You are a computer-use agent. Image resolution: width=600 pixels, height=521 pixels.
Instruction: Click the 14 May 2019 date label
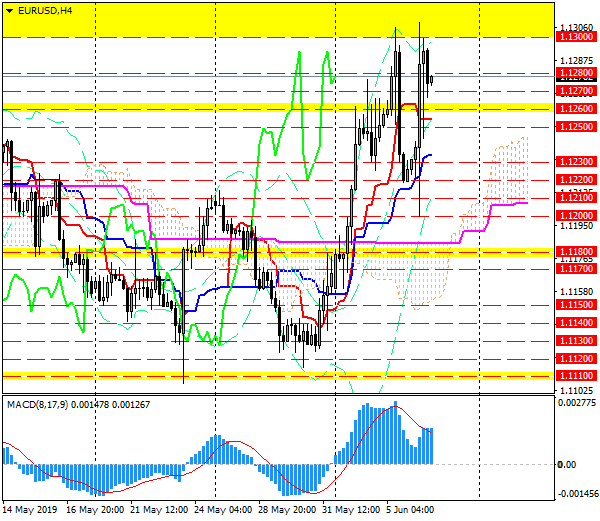coord(29,510)
